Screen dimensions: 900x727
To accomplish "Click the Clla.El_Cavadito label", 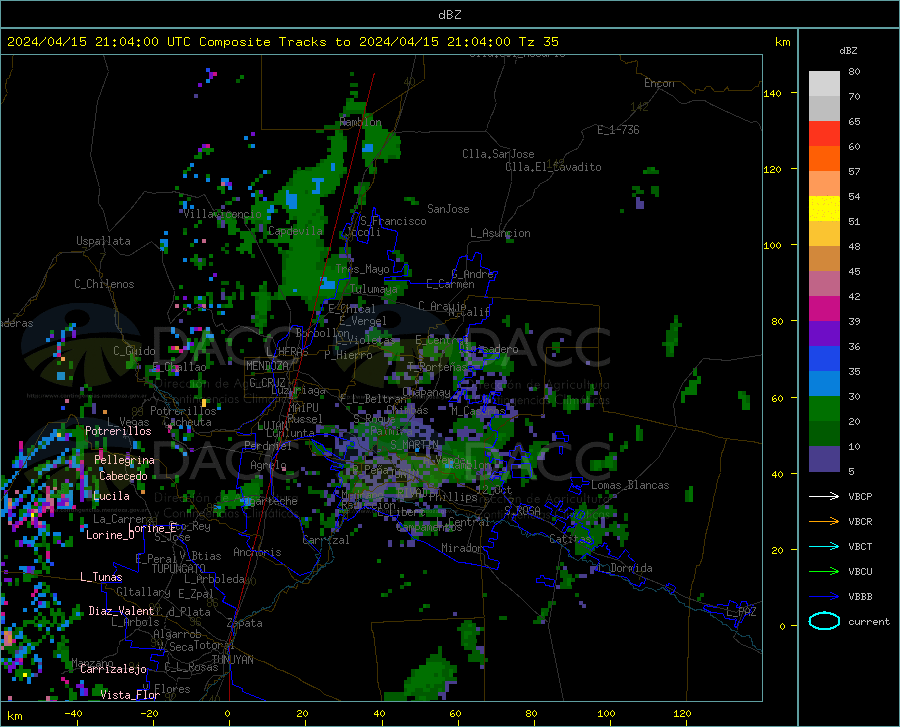I will click(x=553, y=167).
